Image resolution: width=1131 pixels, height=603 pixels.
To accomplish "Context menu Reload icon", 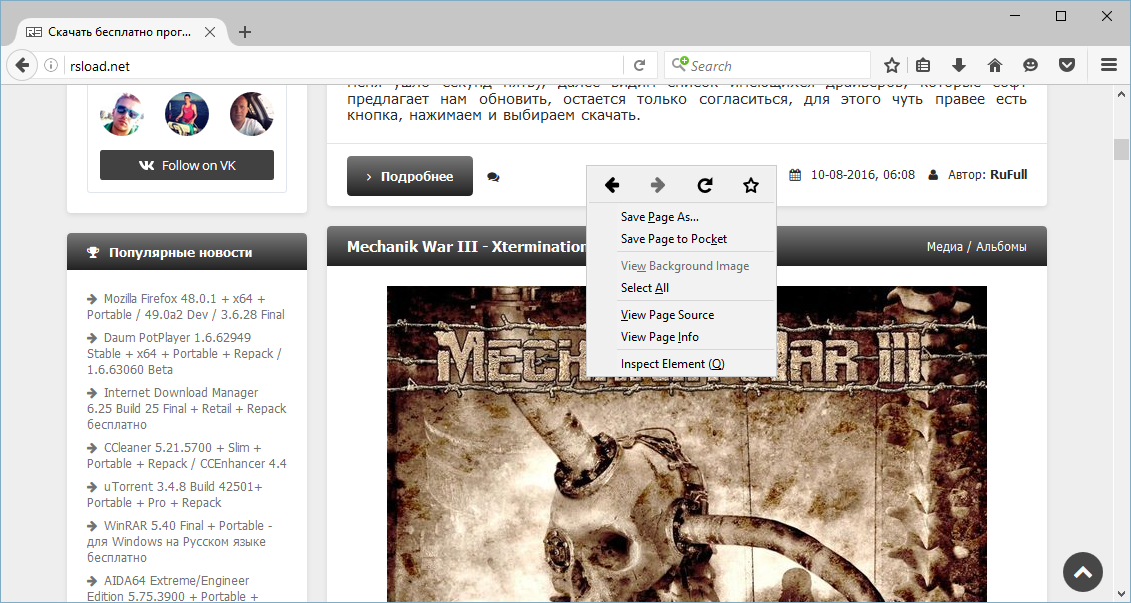I will coord(705,185).
